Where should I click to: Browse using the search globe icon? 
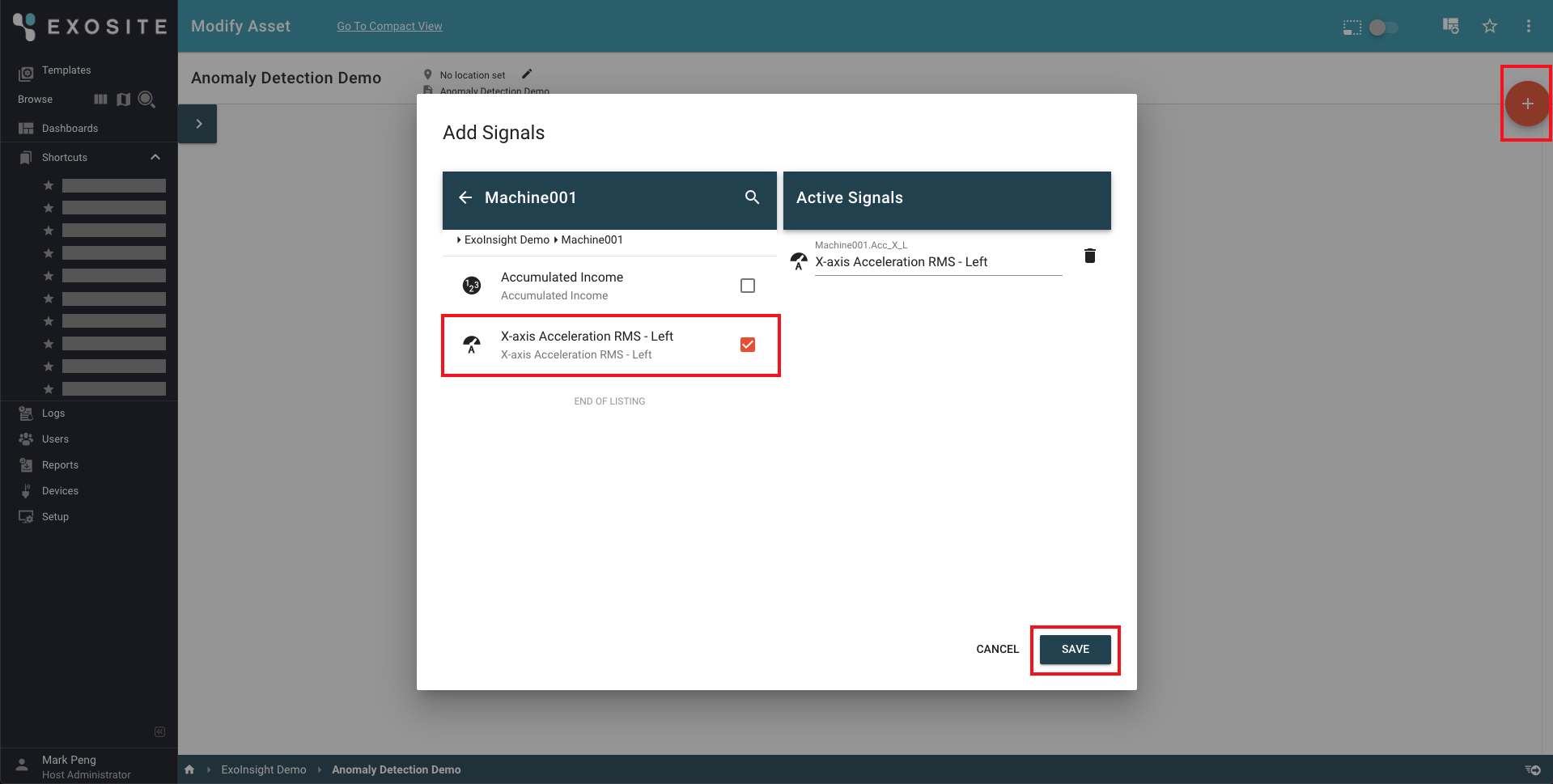click(146, 100)
